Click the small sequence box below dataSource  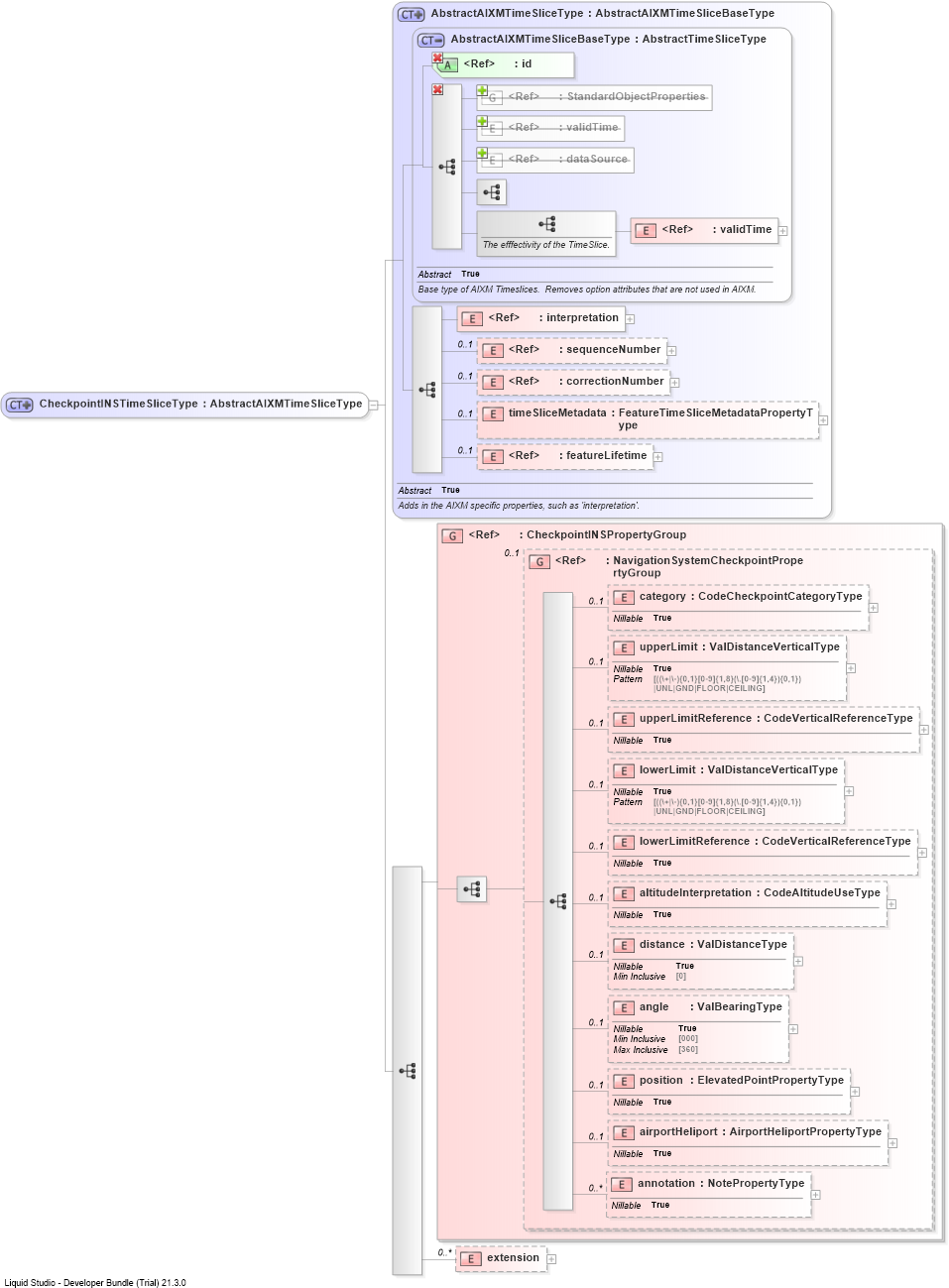pyautogui.click(x=492, y=192)
